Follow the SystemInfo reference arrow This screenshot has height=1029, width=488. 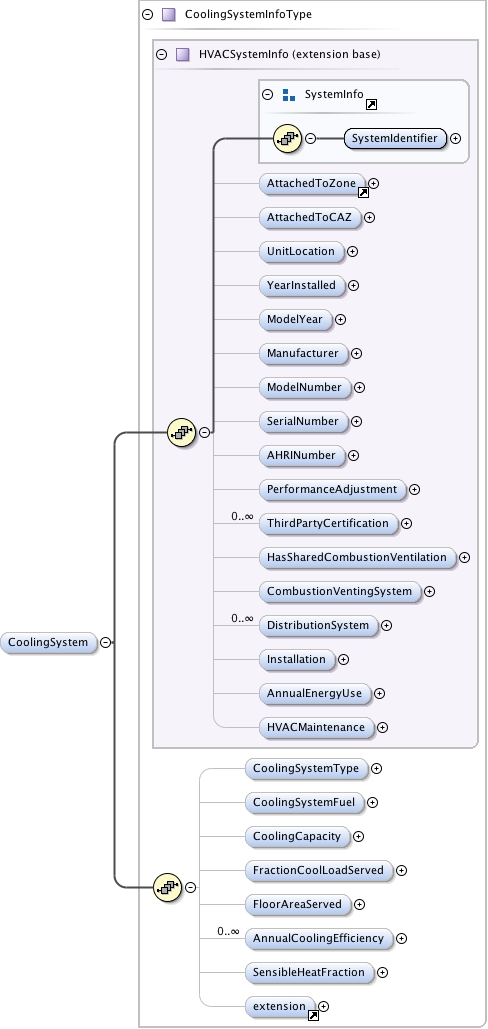(371, 104)
